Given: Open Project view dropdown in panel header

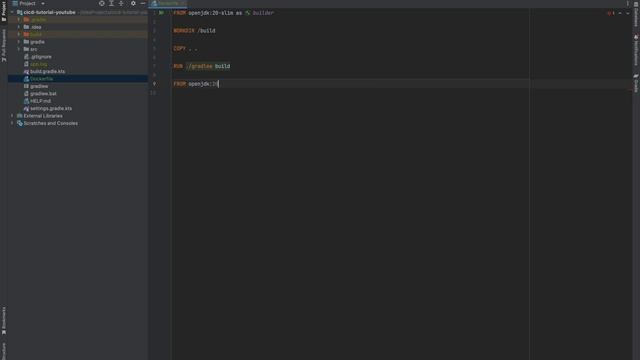Looking at the screenshot, I should pos(43,3).
